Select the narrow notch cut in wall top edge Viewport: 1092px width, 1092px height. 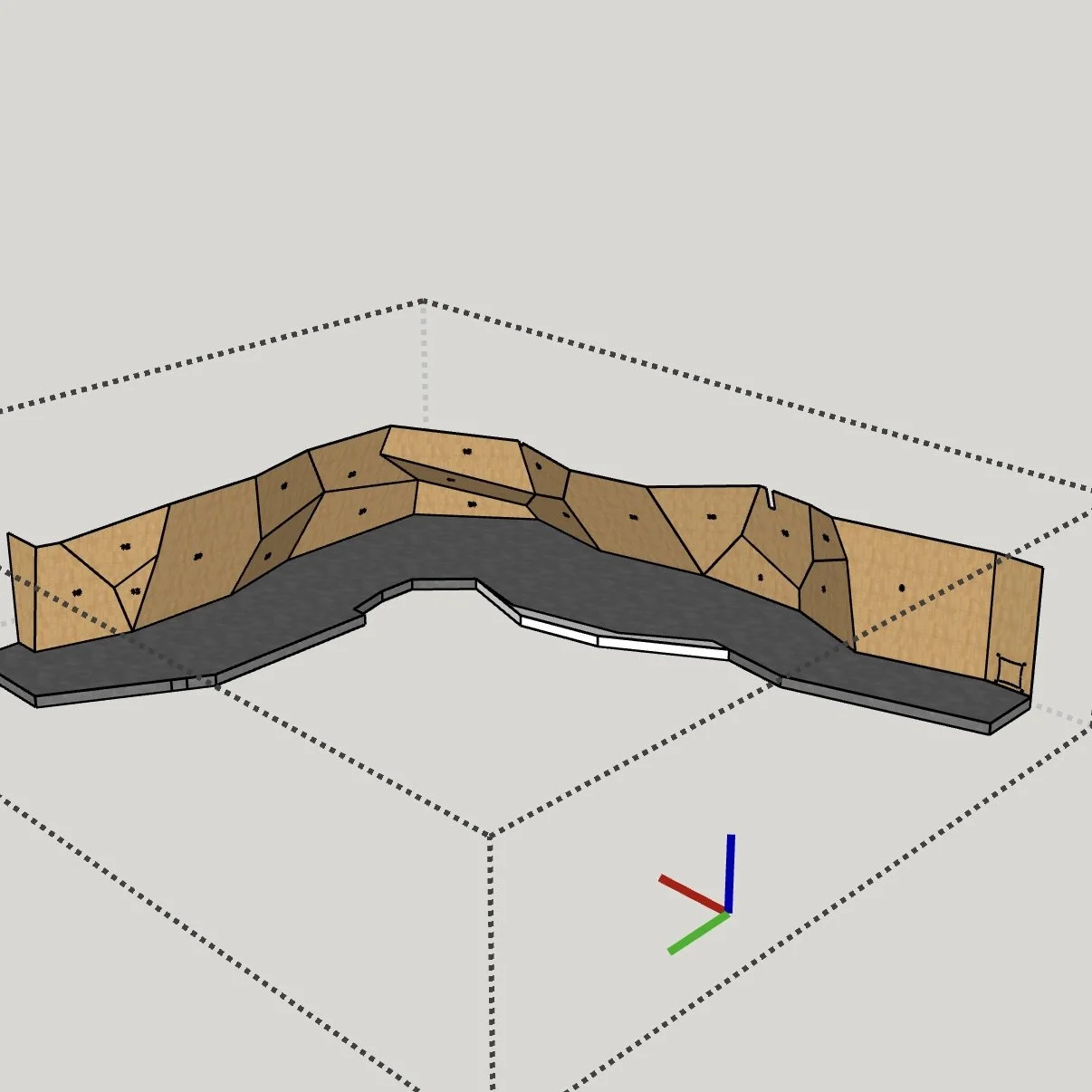point(770,498)
